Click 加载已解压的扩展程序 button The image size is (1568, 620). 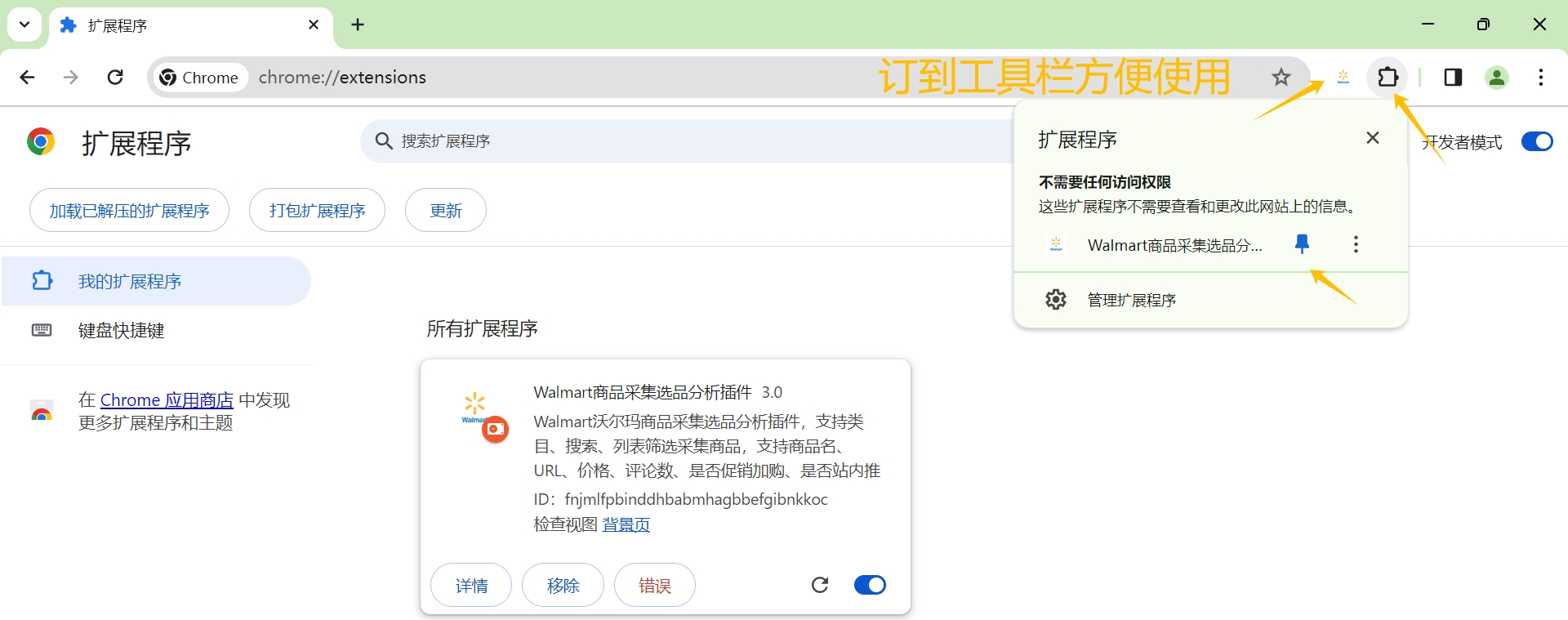[x=129, y=210]
